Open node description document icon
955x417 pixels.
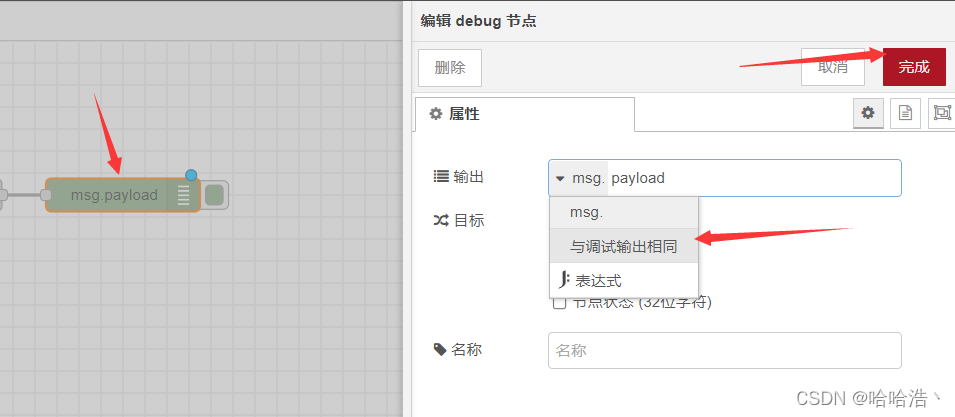906,113
